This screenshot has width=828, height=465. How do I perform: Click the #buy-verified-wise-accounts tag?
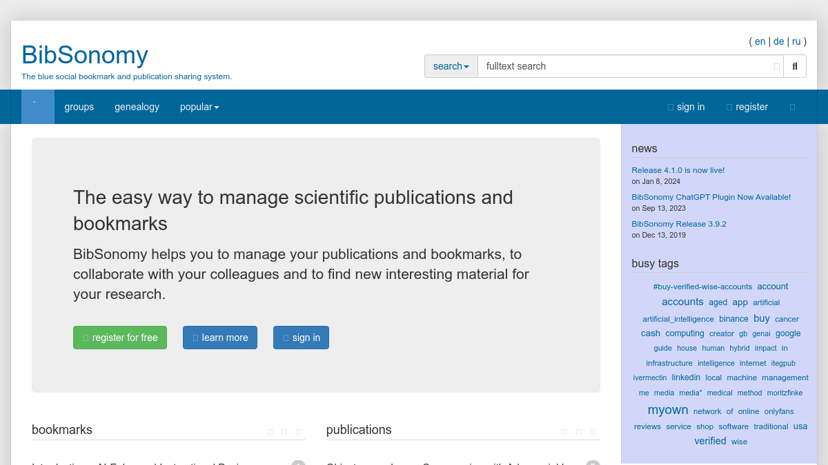(702, 287)
